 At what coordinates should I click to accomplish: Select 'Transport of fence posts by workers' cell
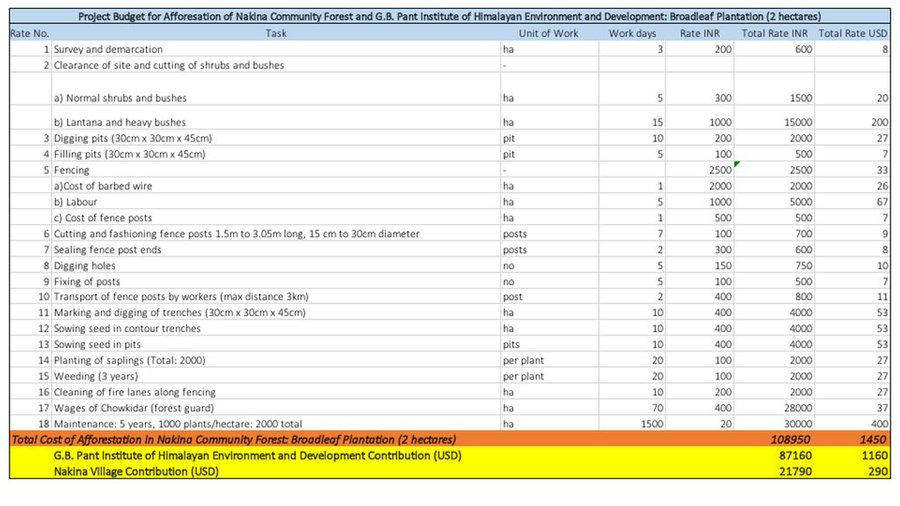pyautogui.click(x=276, y=297)
